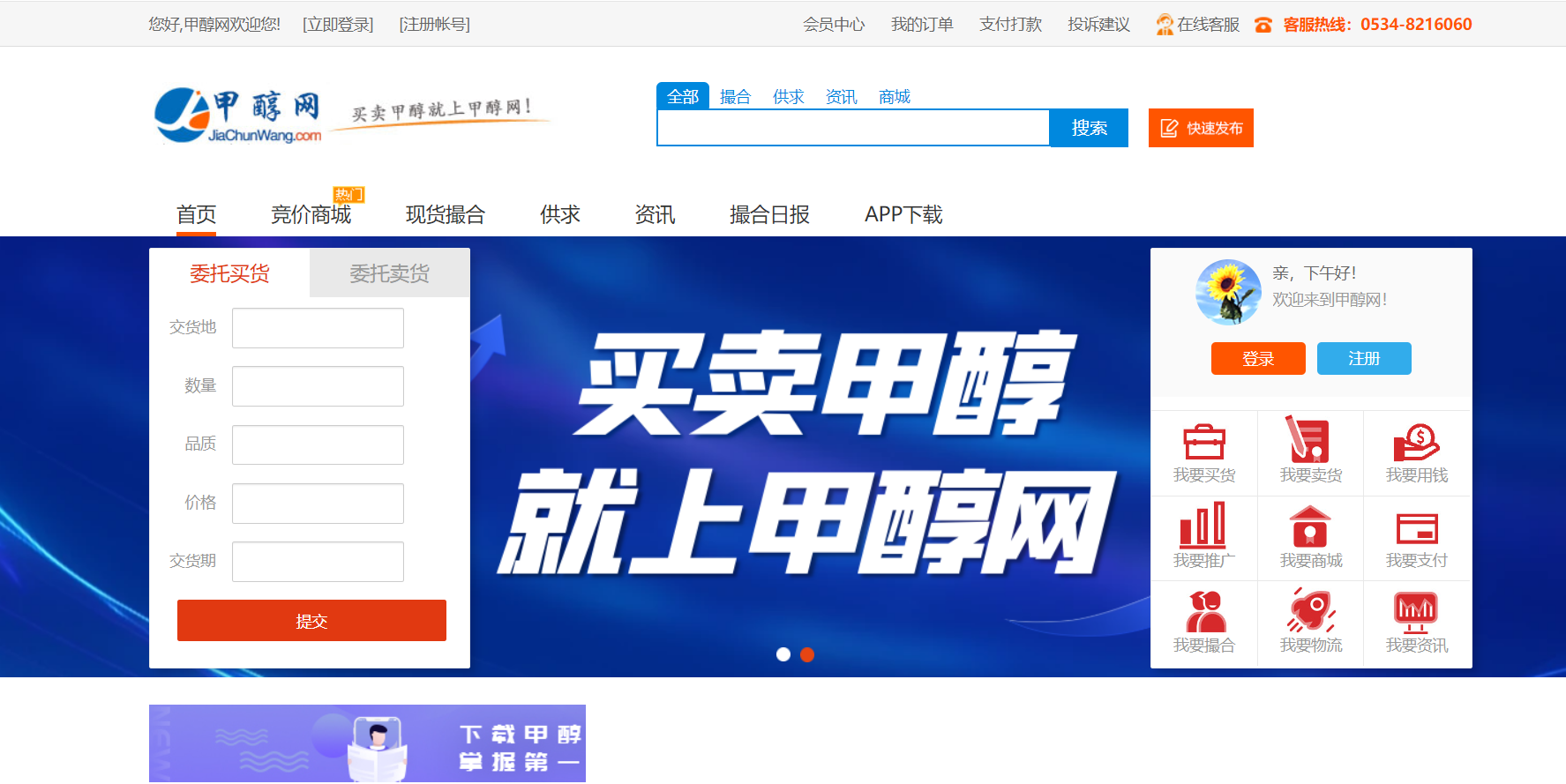Open 现货撮合 in the main navigation

[445, 214]
